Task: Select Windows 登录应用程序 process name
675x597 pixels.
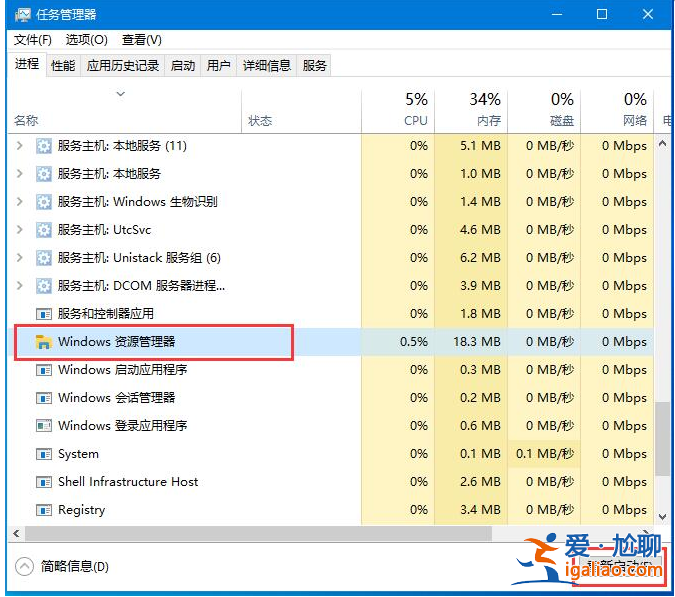Action: click(123, 426)
